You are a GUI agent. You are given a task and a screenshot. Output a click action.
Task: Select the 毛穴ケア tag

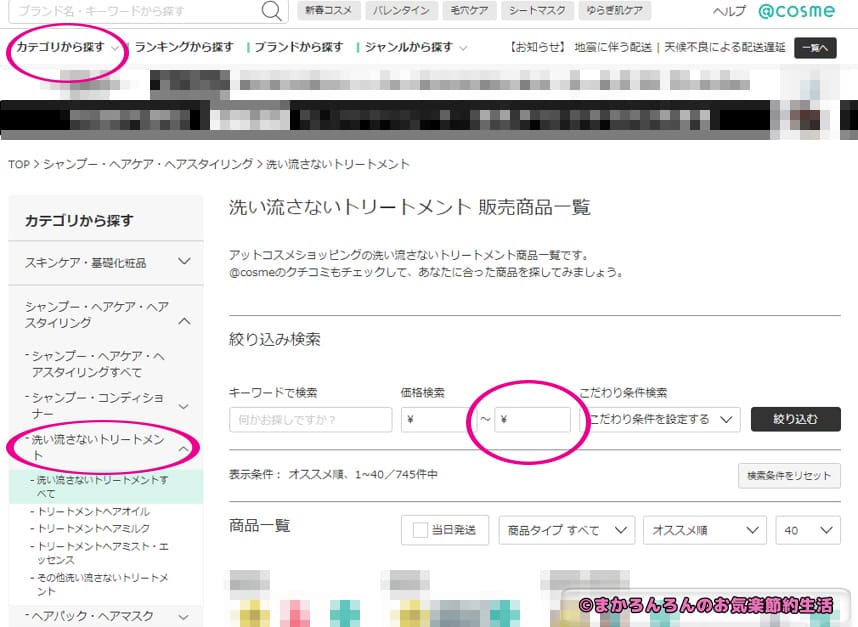click(469, 10)
